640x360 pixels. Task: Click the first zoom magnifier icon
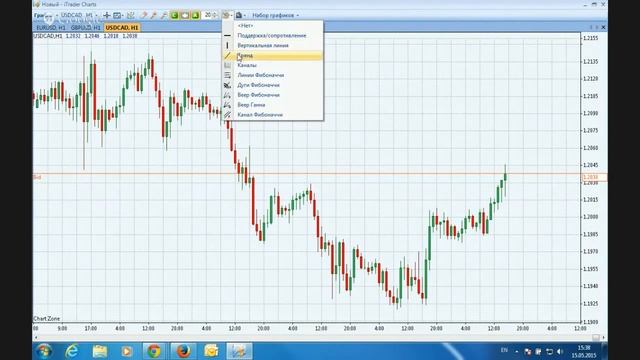(144, 16)
